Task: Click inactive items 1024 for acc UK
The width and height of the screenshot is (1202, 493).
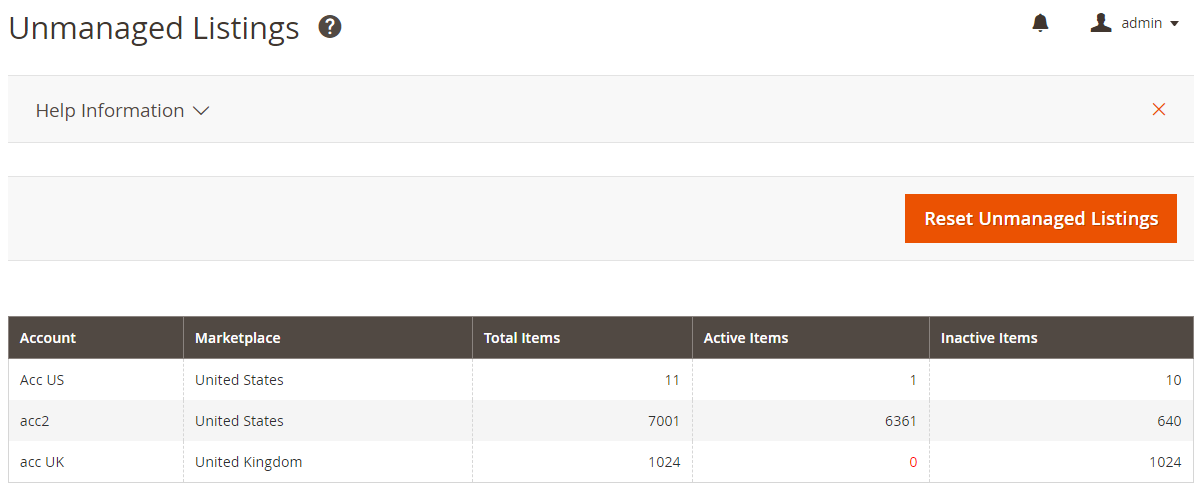Action: [x=1164, y=462]
